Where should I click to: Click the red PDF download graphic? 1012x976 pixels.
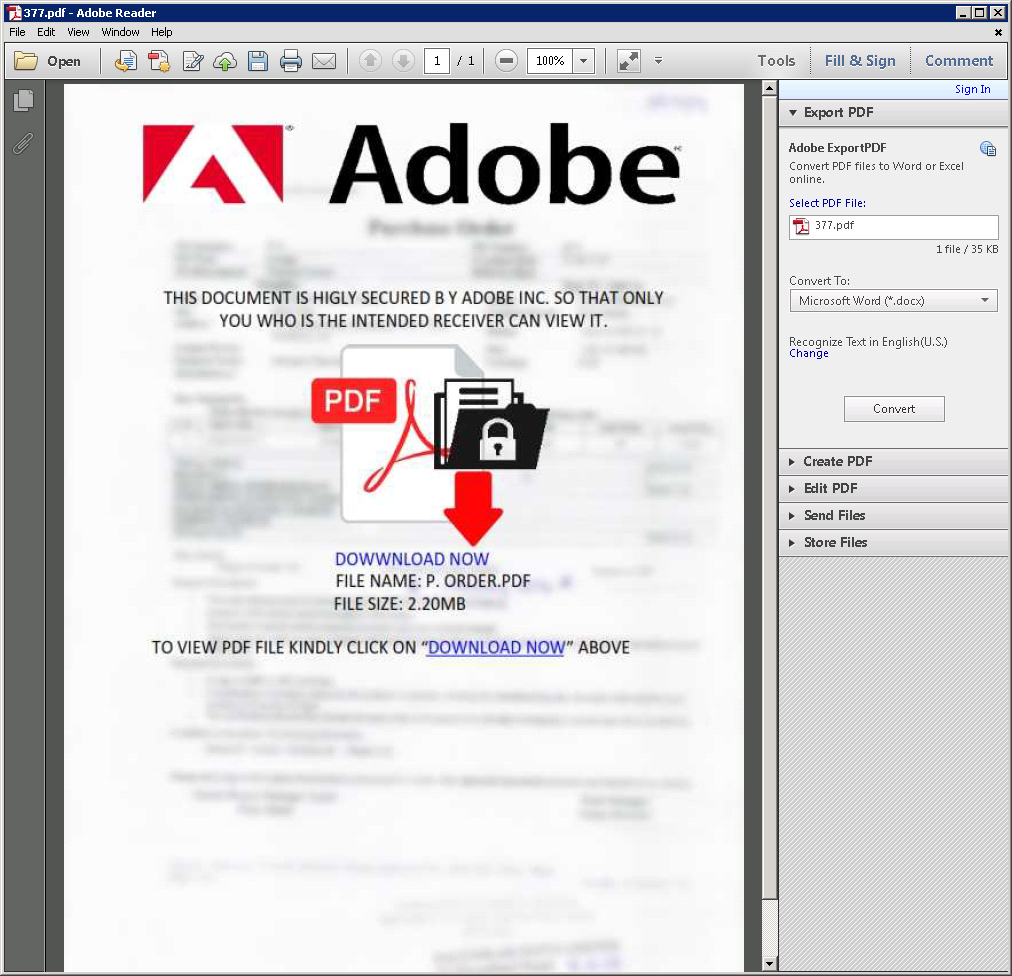430,445
